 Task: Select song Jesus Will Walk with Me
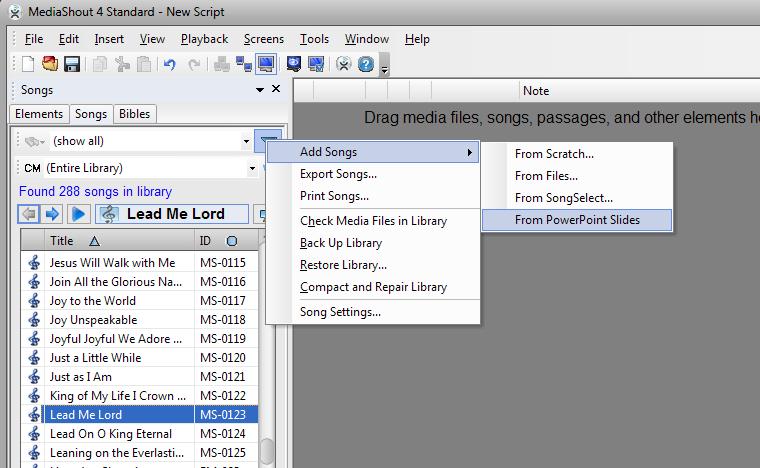[x=140, y=263]
